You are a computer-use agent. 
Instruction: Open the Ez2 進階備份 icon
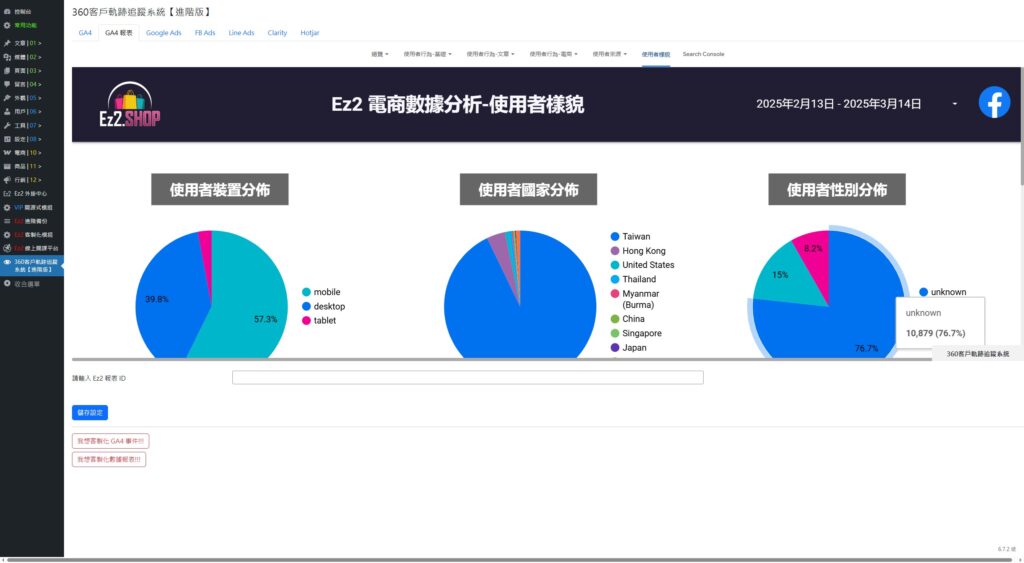[x=7, y=221]
